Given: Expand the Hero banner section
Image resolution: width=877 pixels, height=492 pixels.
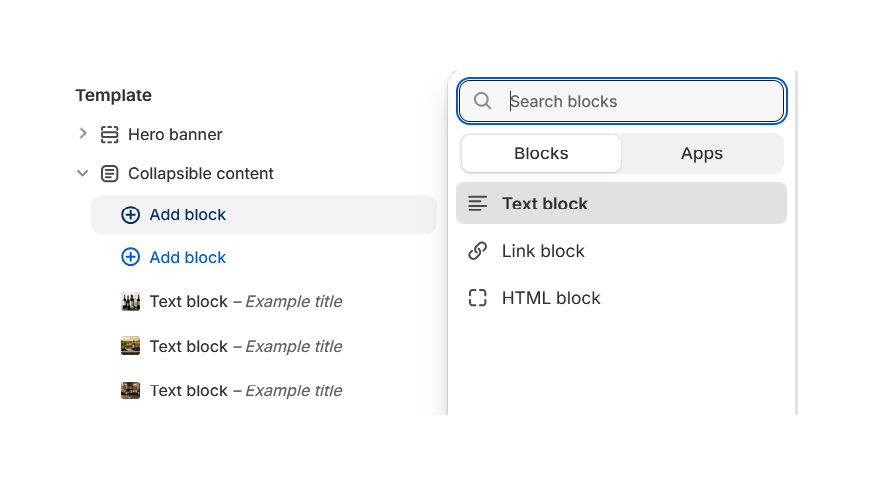Looking at the screenshot, I should [x=83, y=134].
